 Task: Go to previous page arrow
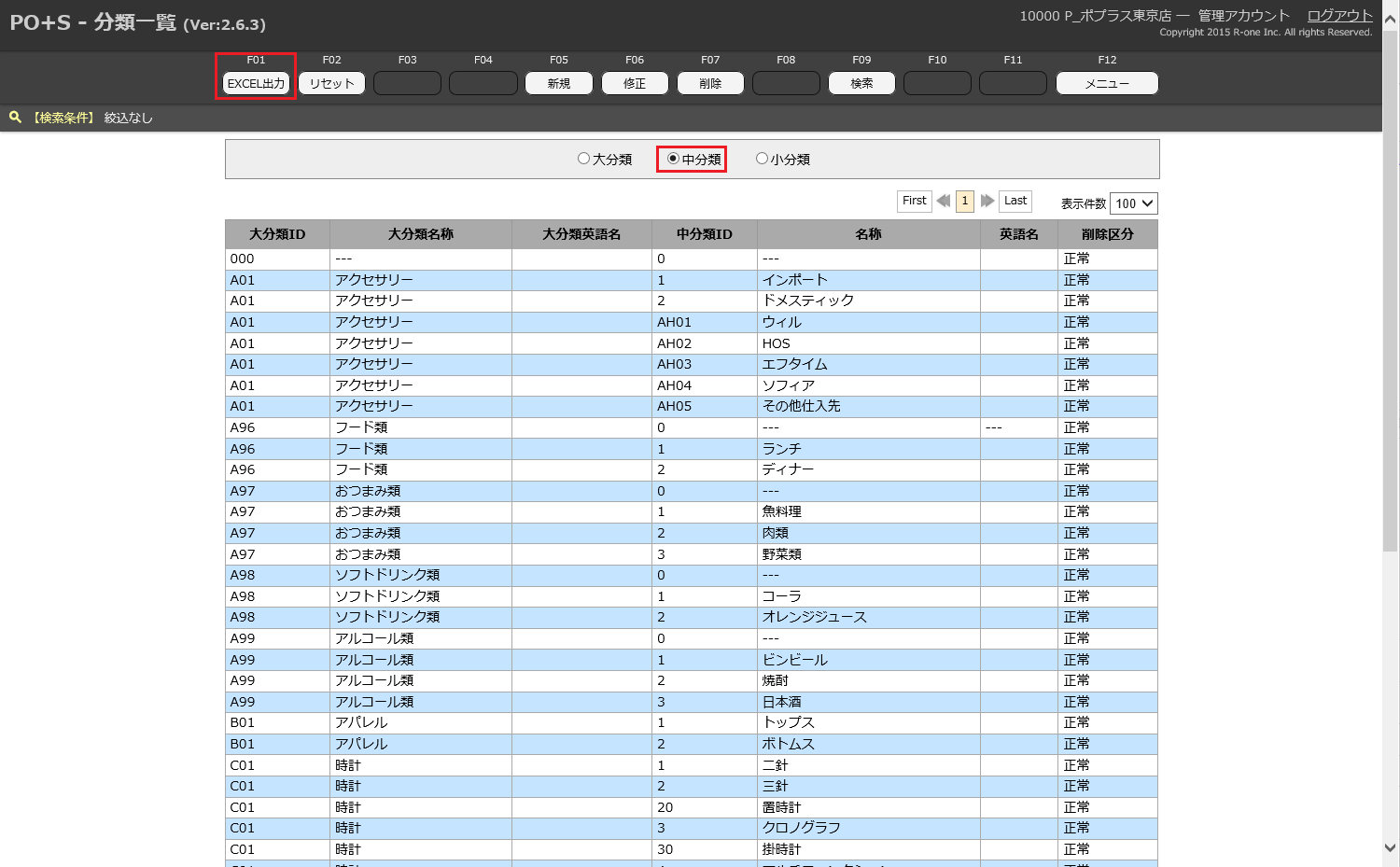944,201
